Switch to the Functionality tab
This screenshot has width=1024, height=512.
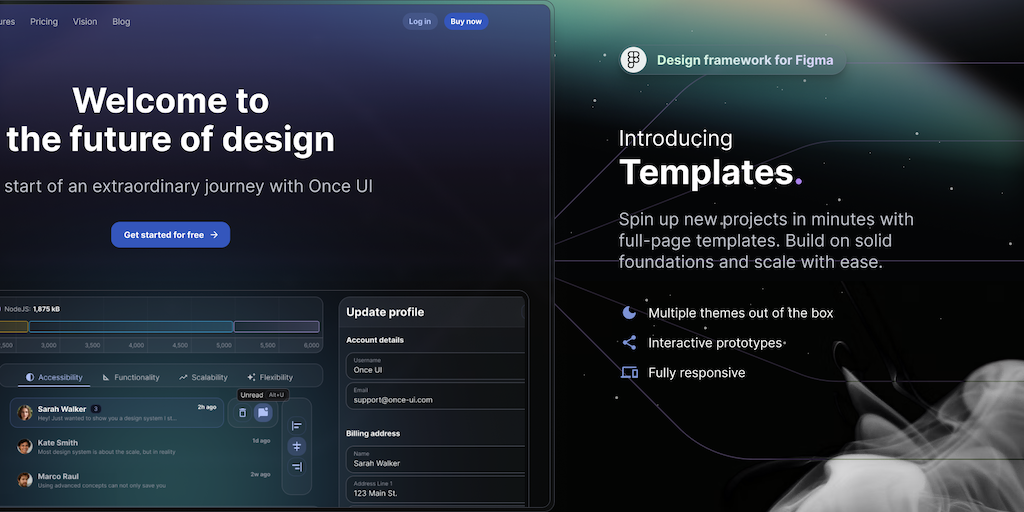pos(131,377)
